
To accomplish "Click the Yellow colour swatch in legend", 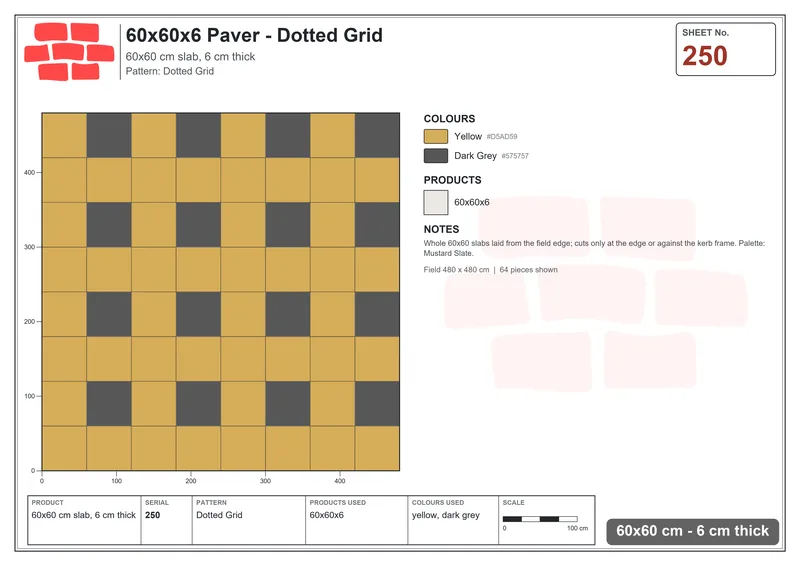I will point(436,136).
